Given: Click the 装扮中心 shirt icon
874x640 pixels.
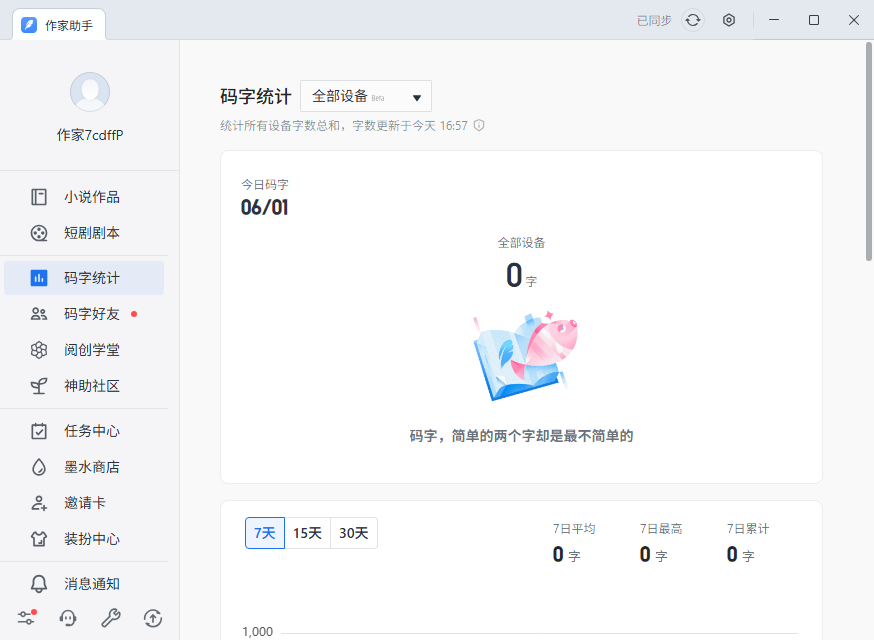Looking at the screenshot, I should 39,539.
